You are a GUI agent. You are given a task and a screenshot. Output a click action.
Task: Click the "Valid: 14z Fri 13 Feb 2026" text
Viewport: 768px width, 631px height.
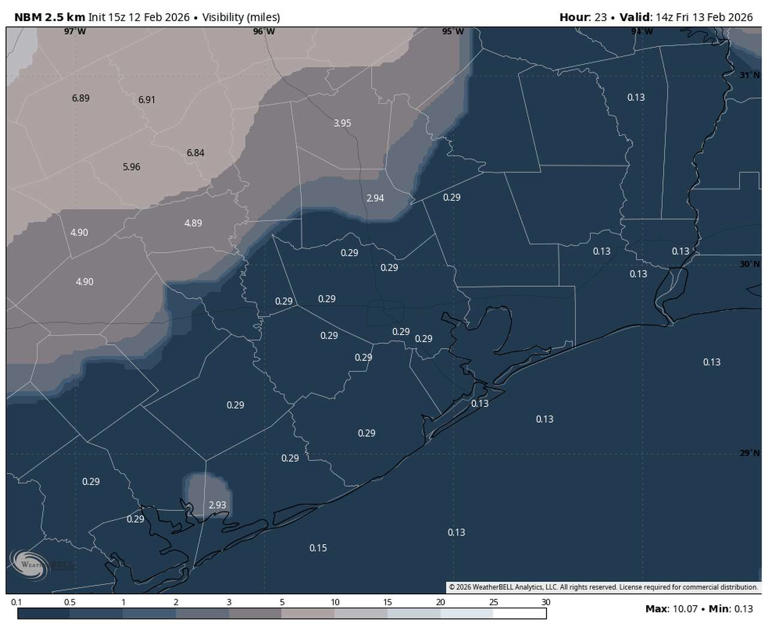click(686, 17)
